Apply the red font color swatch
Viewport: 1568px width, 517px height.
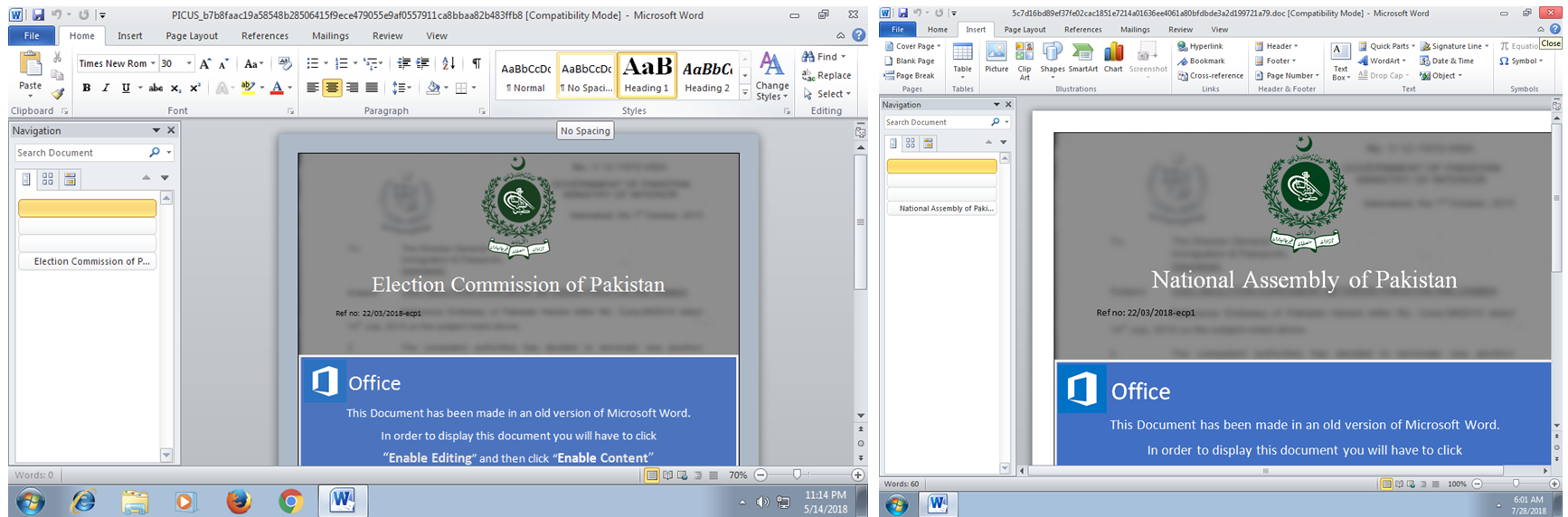coord(277,88)
